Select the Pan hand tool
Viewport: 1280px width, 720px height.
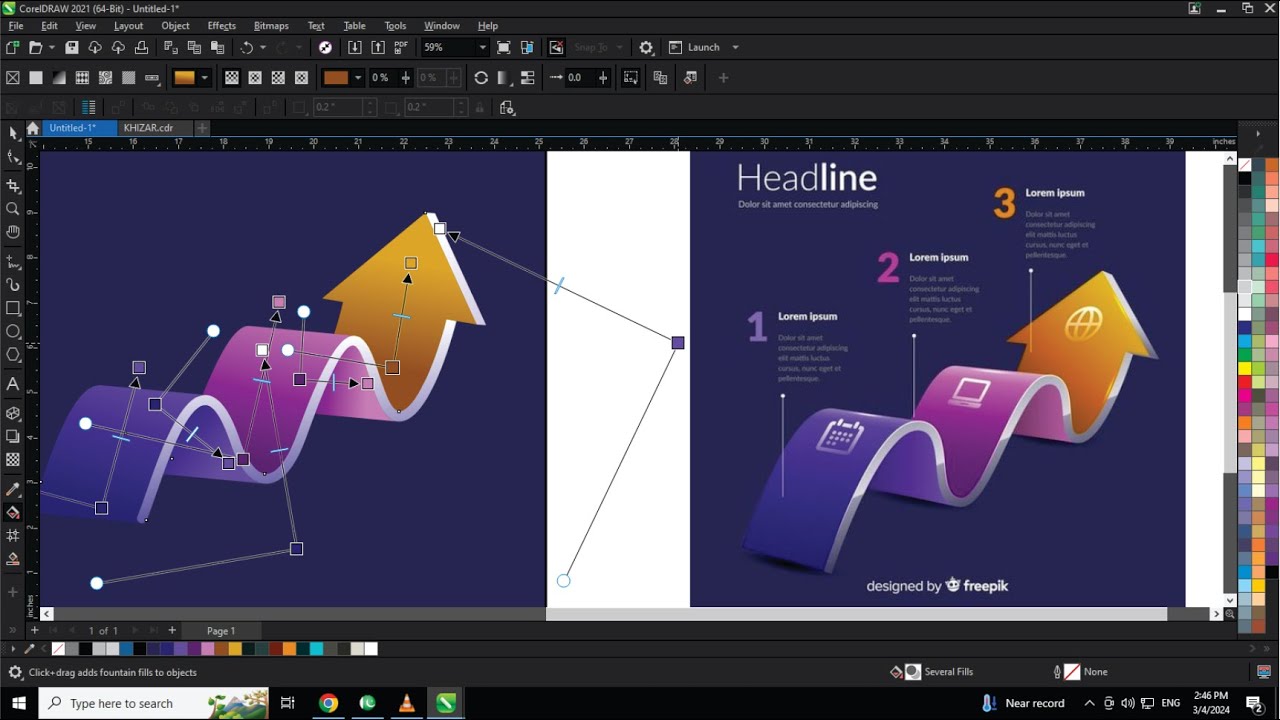click(13, 232)
